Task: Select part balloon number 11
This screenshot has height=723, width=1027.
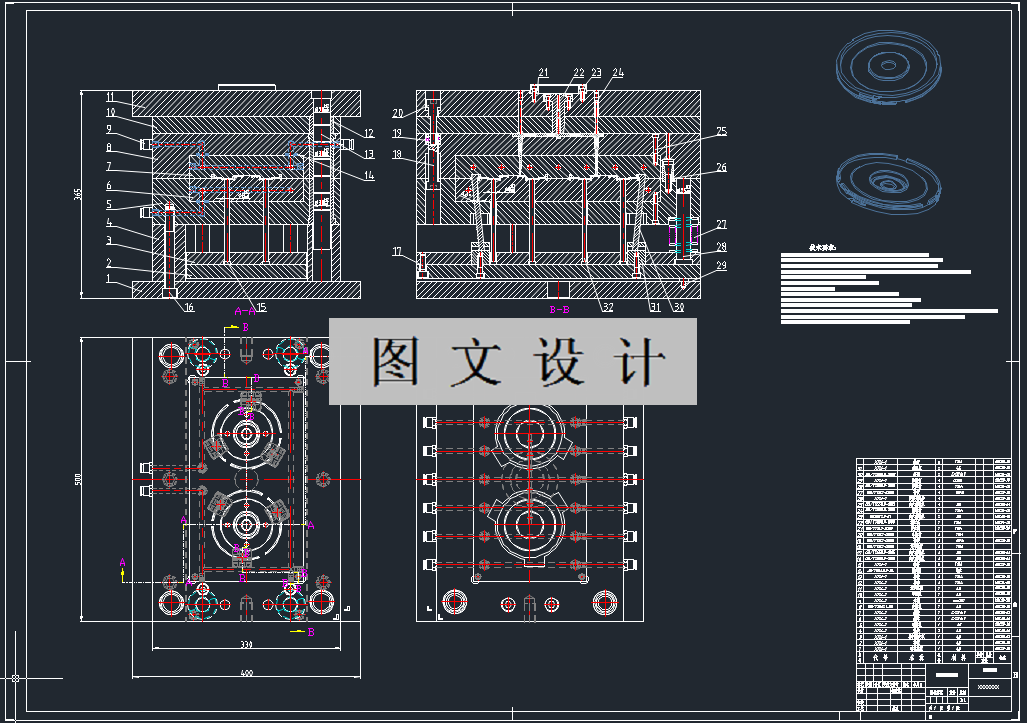Action: (111, 98)
